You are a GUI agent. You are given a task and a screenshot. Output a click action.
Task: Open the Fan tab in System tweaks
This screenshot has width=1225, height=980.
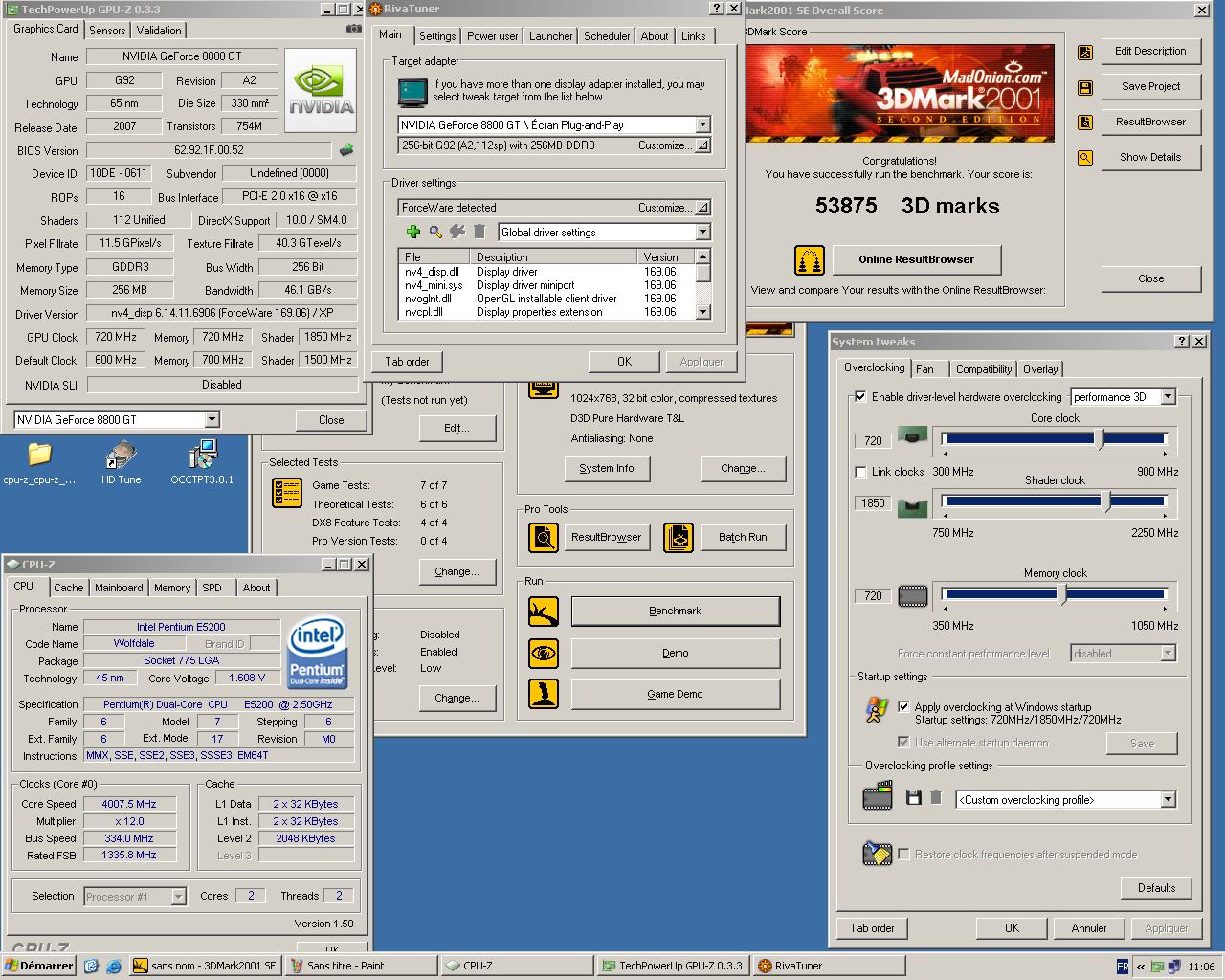click(x=924, y=369)
